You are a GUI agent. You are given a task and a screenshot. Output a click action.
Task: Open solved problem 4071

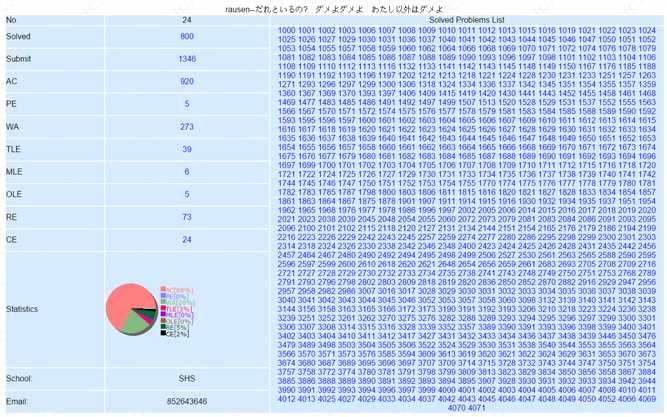[x=476, y=408]
